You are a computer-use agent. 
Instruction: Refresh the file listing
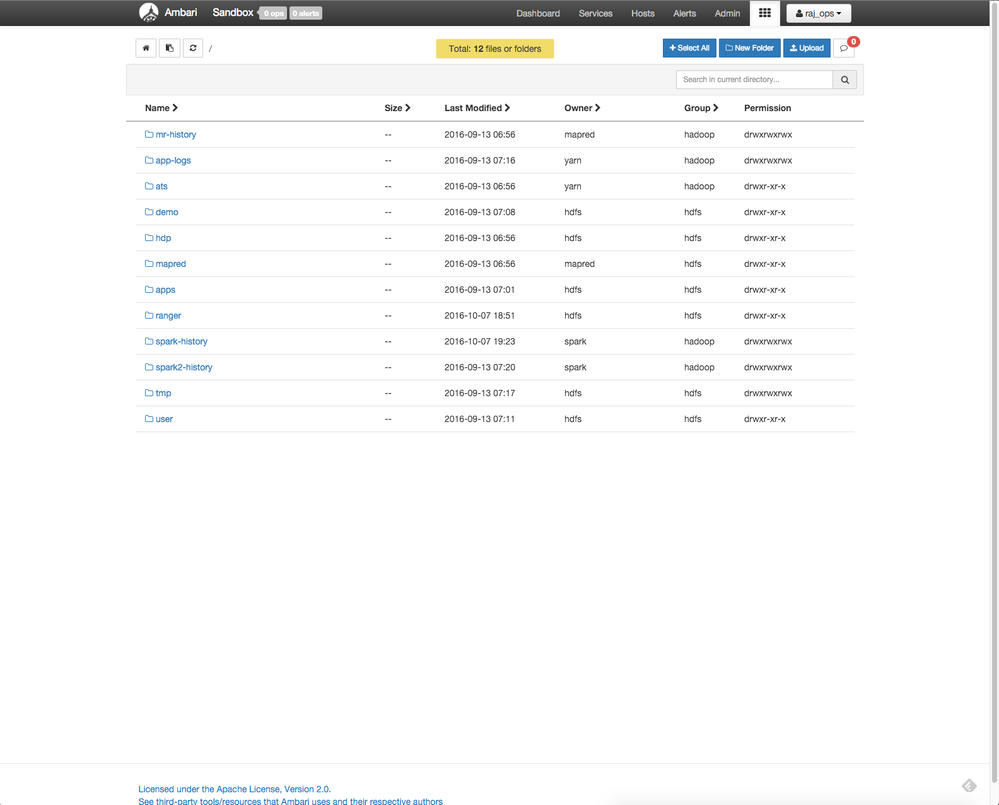pos(193,48)
